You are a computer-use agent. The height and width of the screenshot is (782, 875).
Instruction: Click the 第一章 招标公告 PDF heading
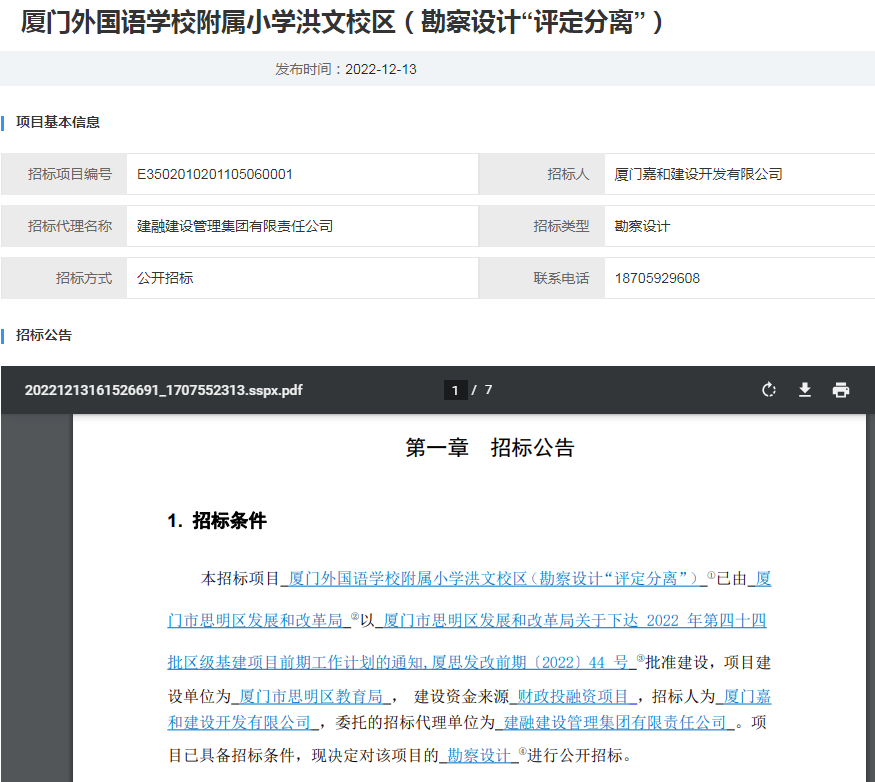[x=490, y=448]
